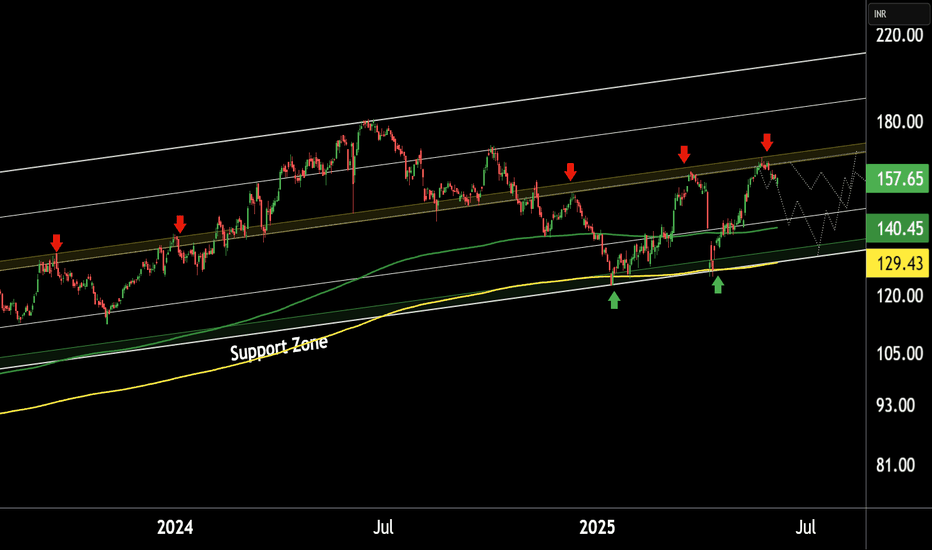
Task: Click the 2024 label on time axis
Action: click(x=175, y=527)
